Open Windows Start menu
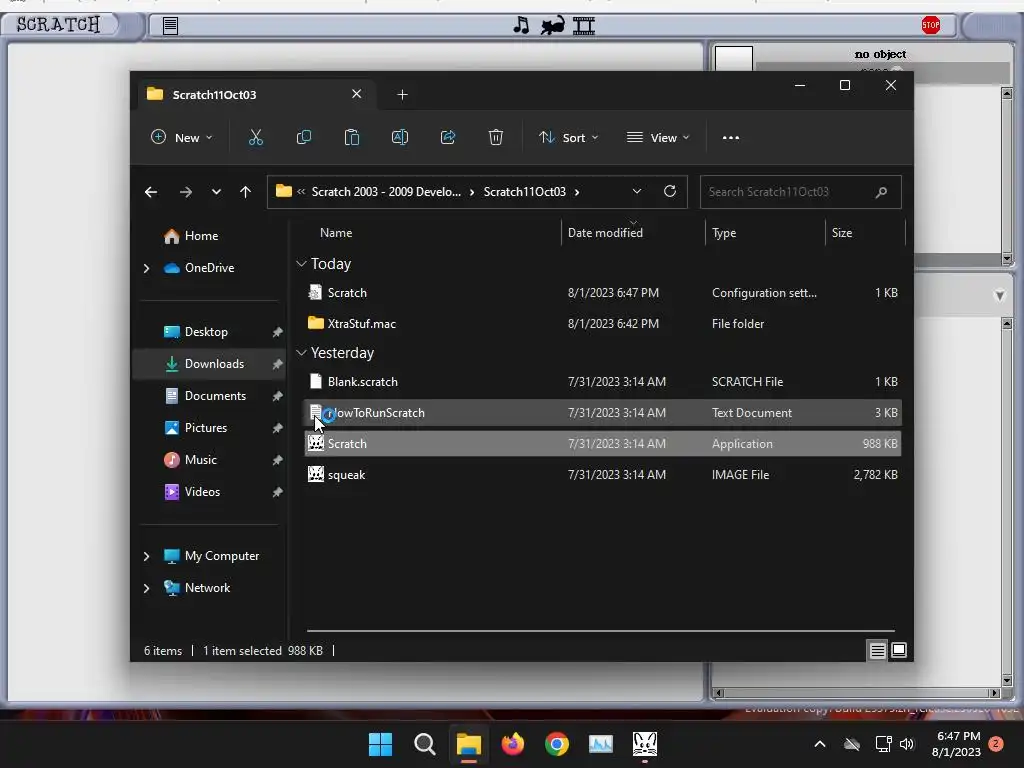 click(380, 744)
